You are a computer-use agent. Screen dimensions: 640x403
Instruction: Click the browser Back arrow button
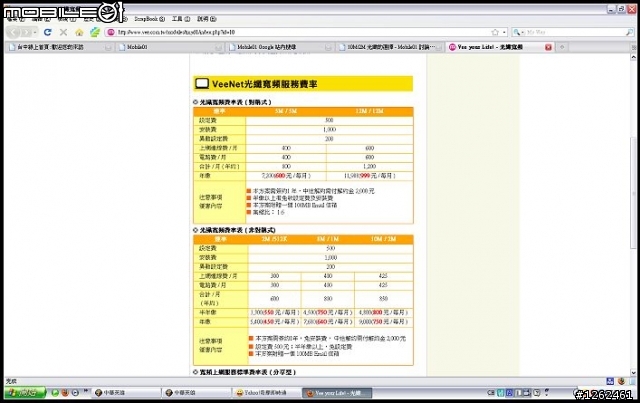tap(13, 32)
